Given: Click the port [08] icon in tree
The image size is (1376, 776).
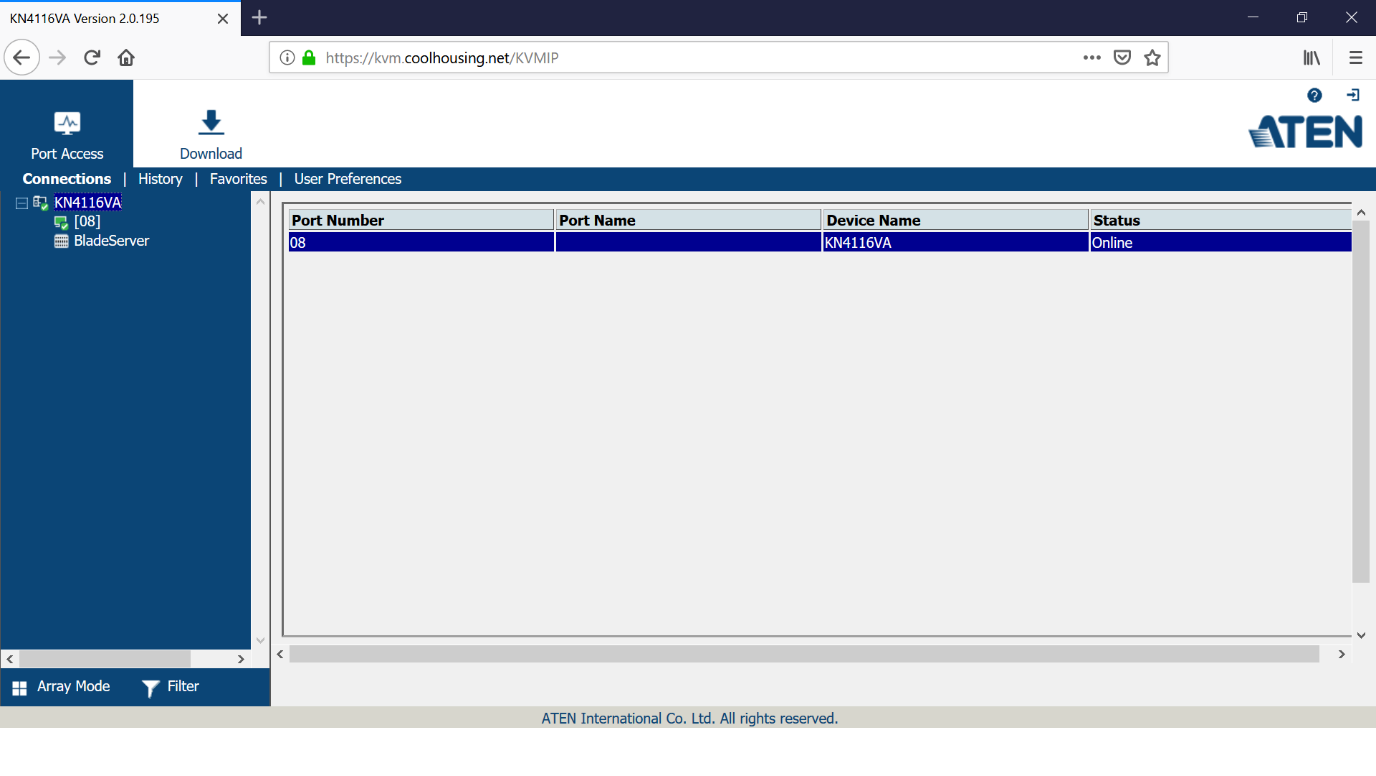Looking at the screenshot, I should tap(61, 222).
